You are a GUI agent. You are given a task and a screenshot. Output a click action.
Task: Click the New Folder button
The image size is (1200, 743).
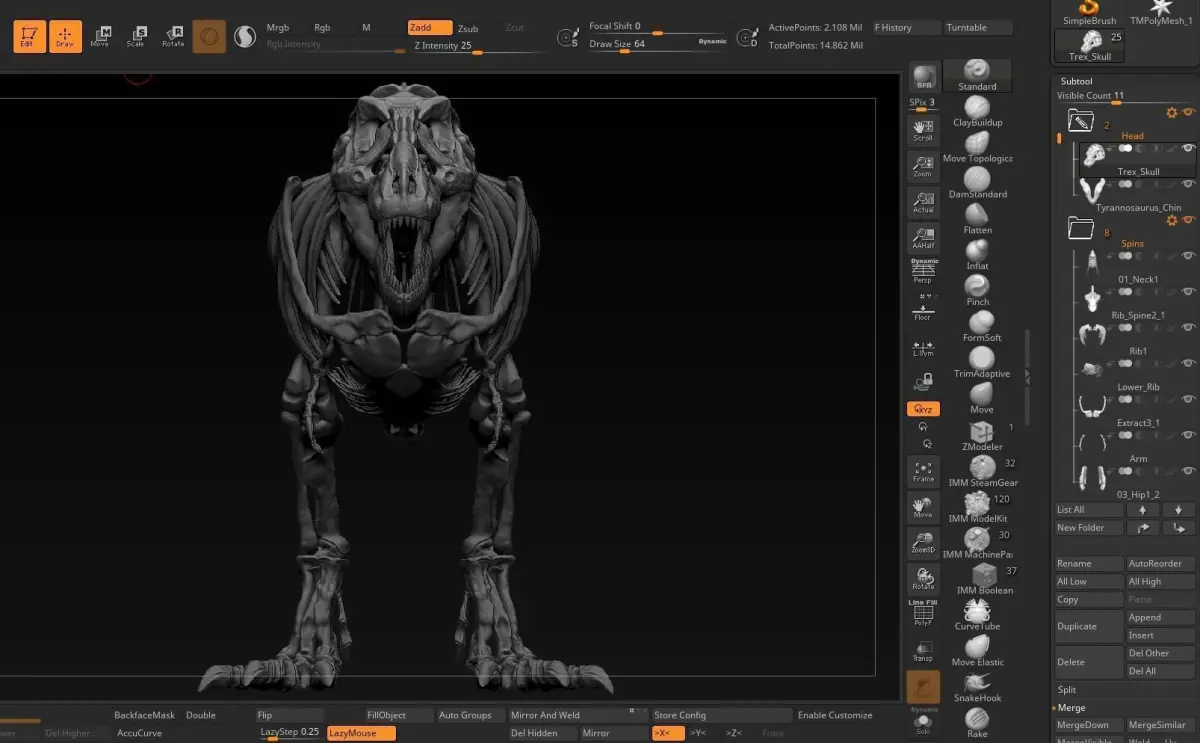pos(1089,527)
